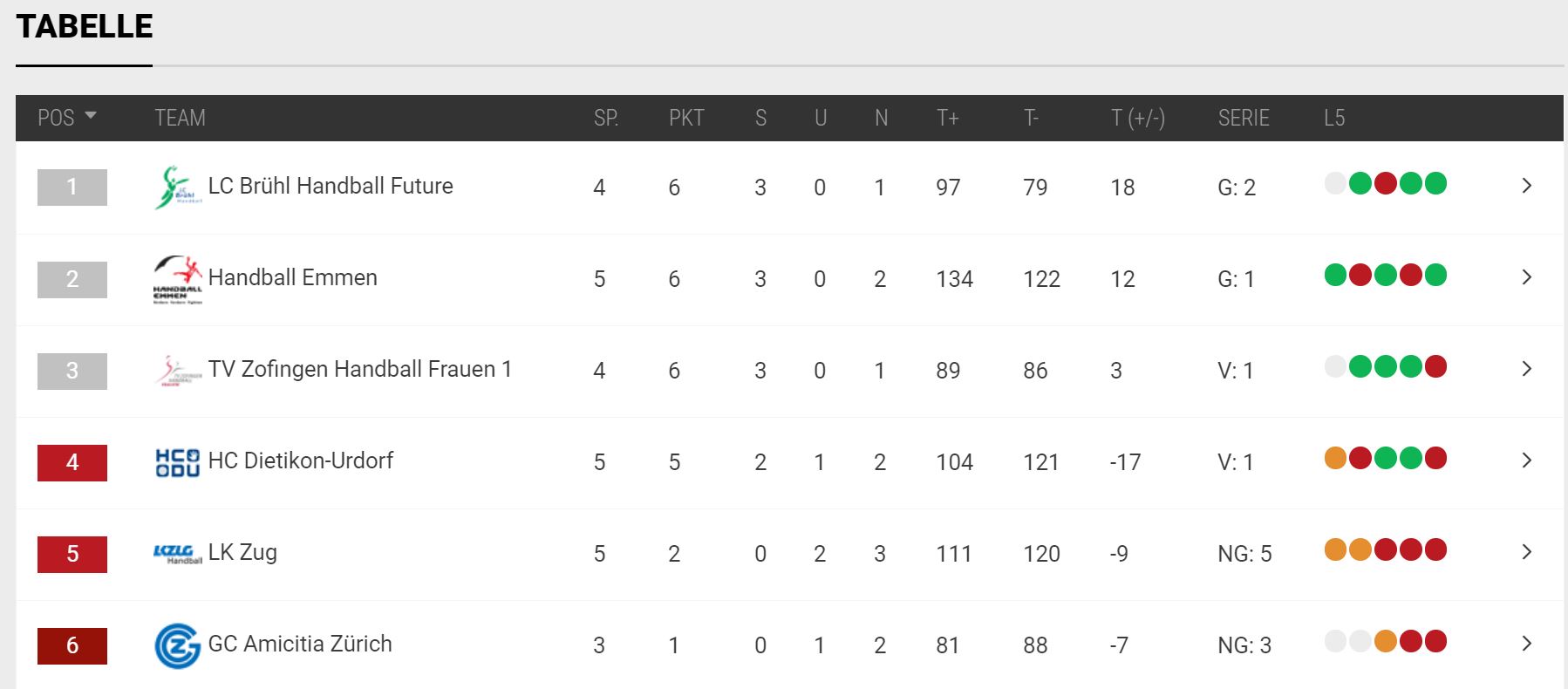Open TV Zofingen Handball Frauen 1 link
The image size is (1568, 689).
pyautogui.click(x=359, y=370)
